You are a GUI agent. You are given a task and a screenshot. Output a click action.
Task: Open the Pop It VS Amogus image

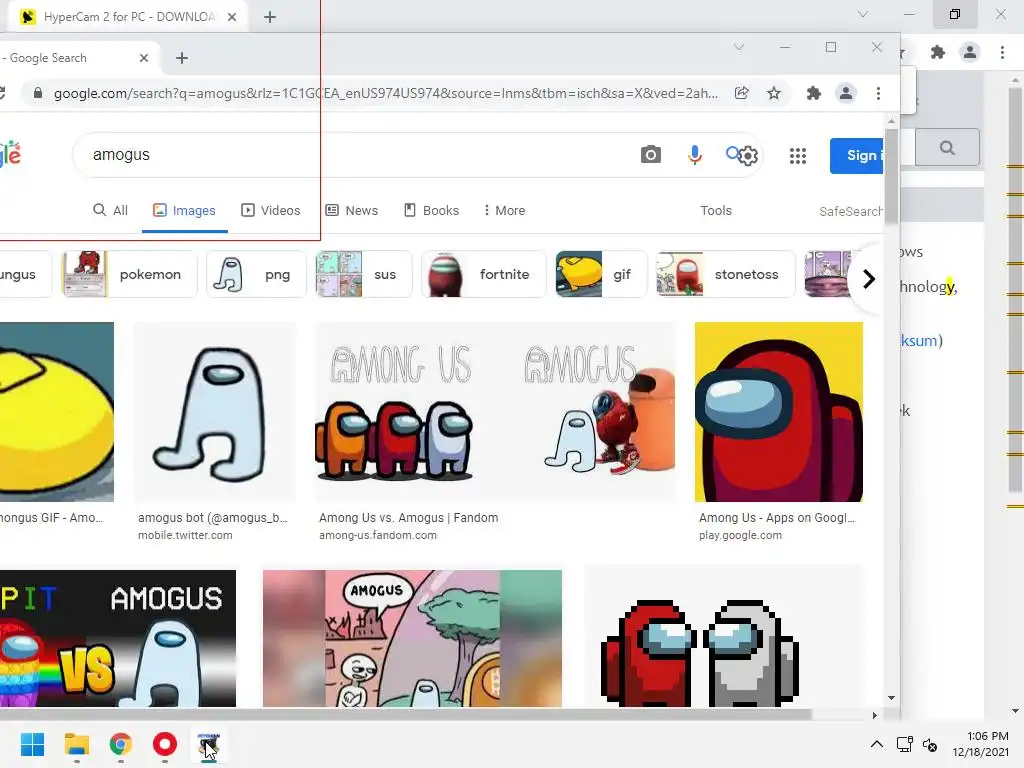(x=118, y=639)
